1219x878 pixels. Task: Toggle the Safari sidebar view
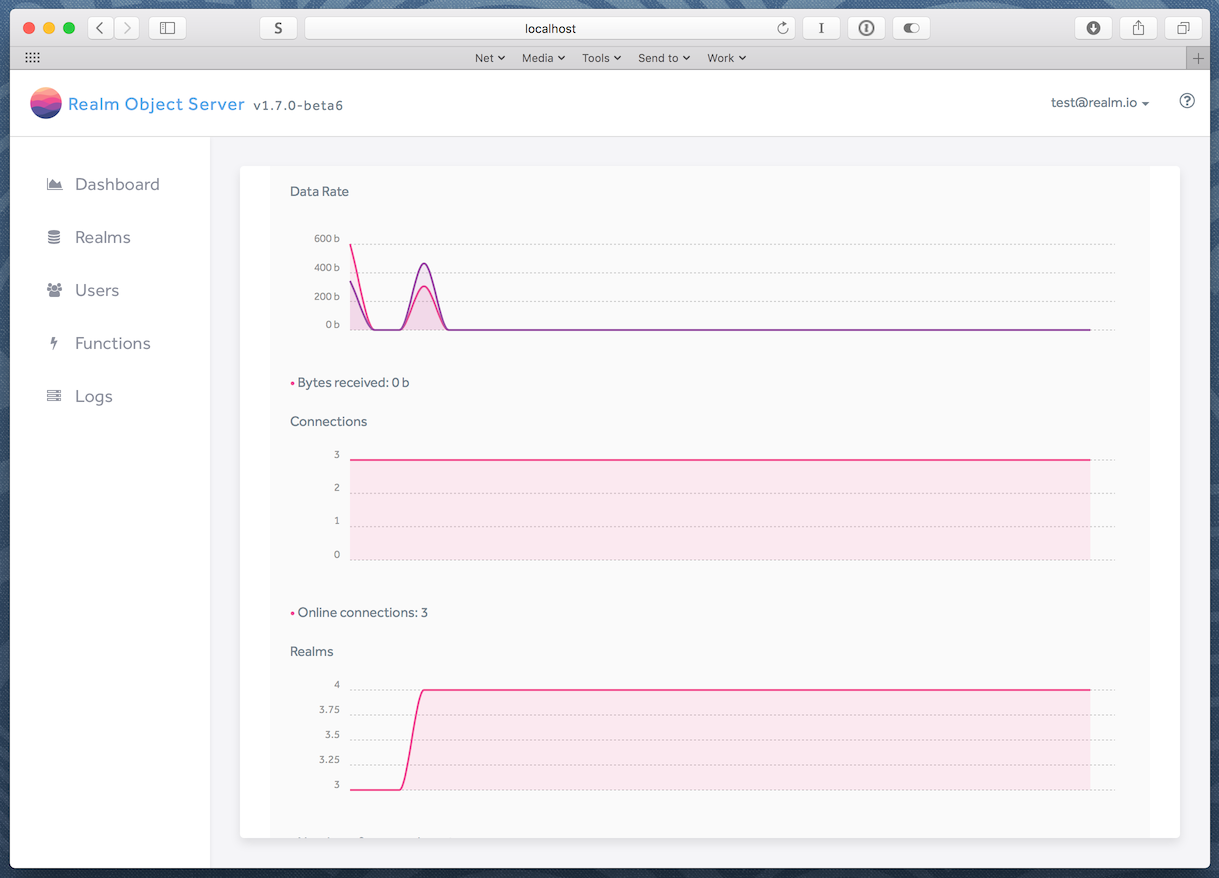tap(168, 28)
